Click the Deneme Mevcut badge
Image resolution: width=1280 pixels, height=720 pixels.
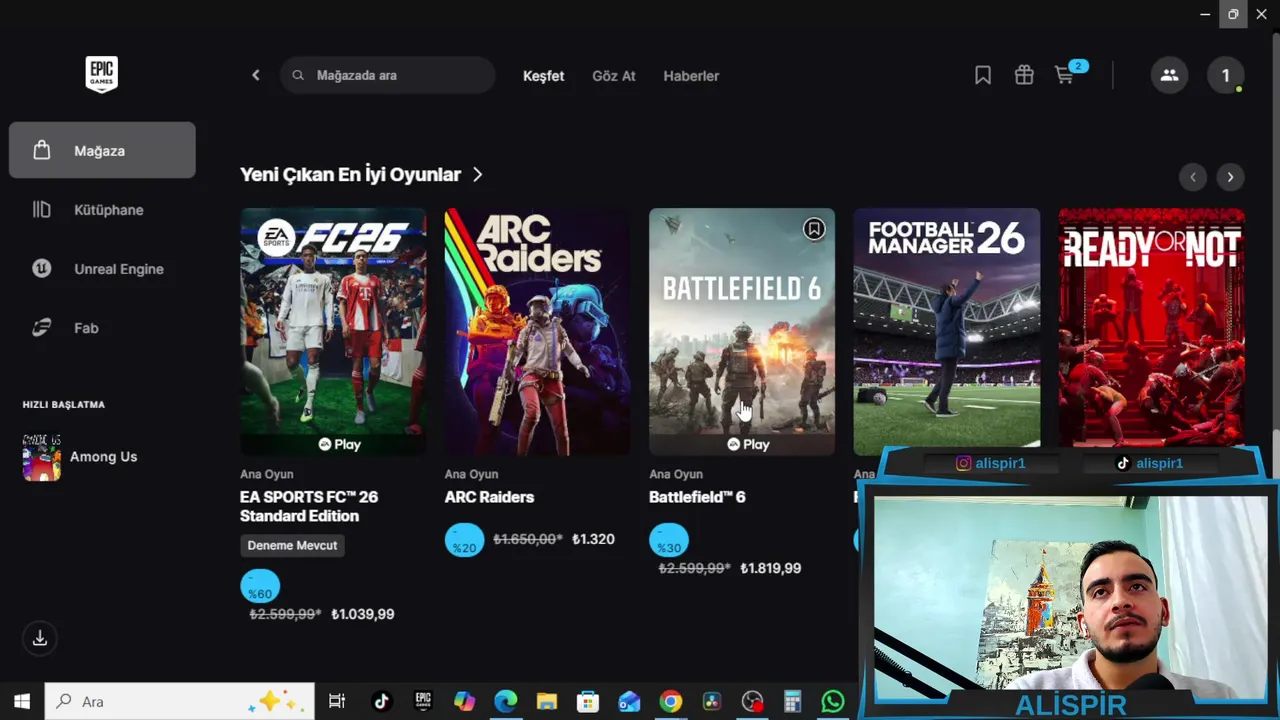tap(292, 545)
